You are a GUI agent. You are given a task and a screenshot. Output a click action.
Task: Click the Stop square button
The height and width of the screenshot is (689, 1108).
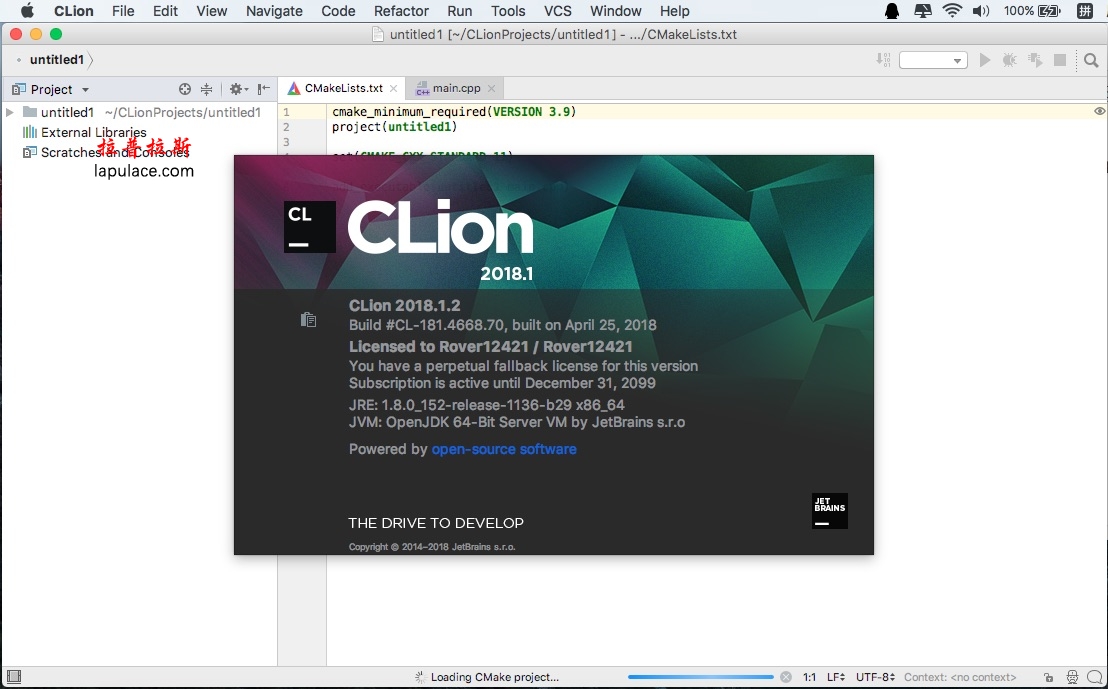pos(1060,60)
